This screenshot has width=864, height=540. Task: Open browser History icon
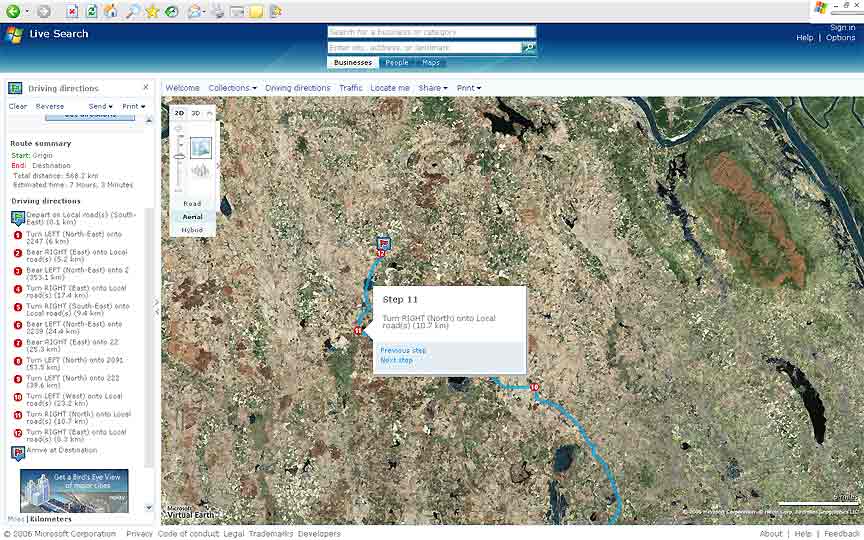pos(171,11)
